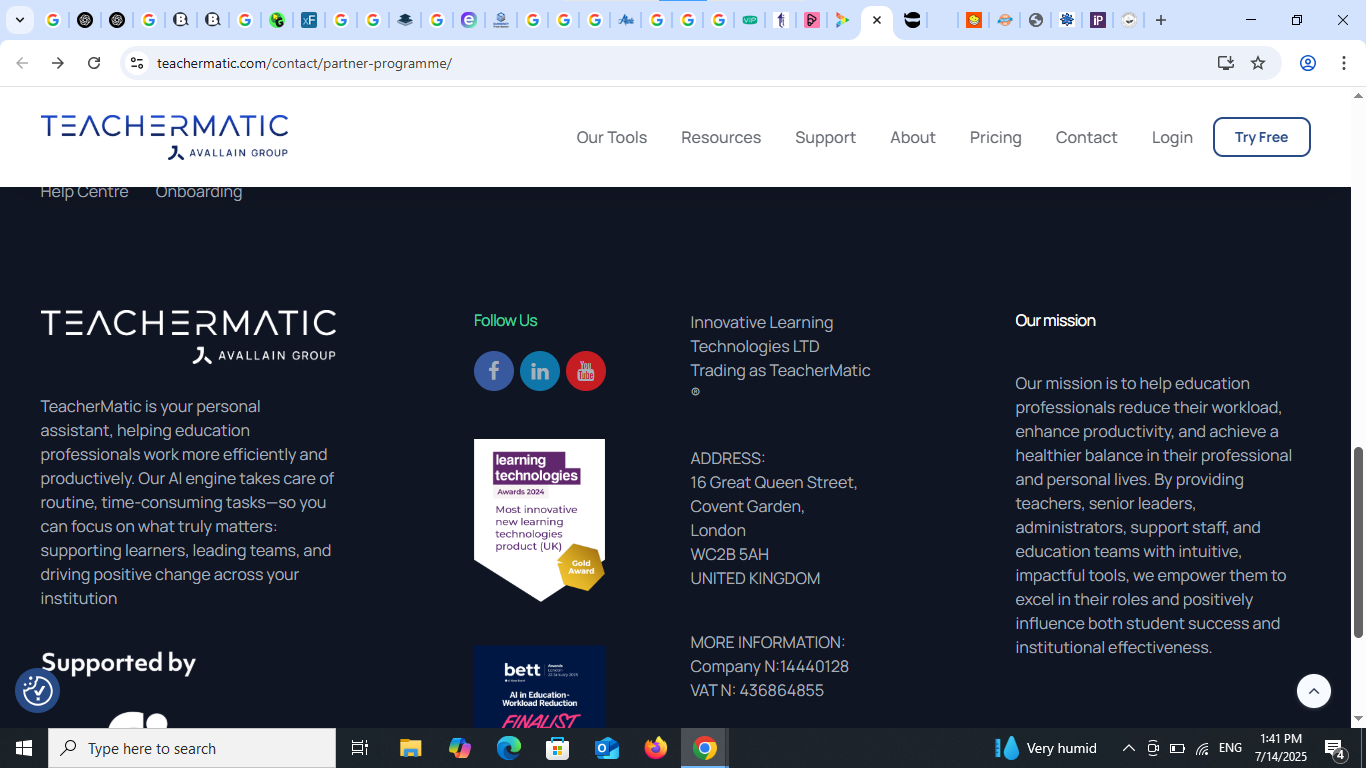
Task: Open Microsoft Edge from the taskbar
Action: coord(509,748)
